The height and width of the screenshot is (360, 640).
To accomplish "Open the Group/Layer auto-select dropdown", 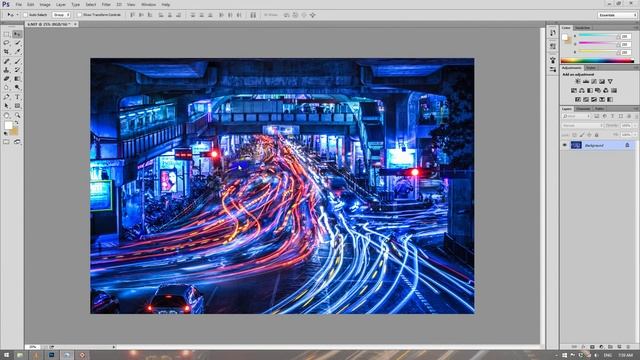I will click(61, 15).
